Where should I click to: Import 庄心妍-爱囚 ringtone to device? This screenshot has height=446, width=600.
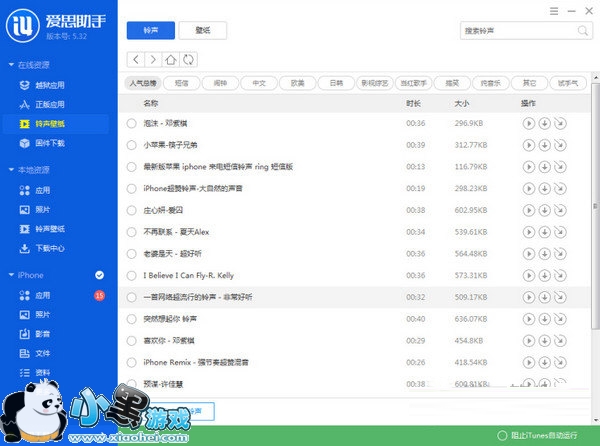(x=559, y=210)
